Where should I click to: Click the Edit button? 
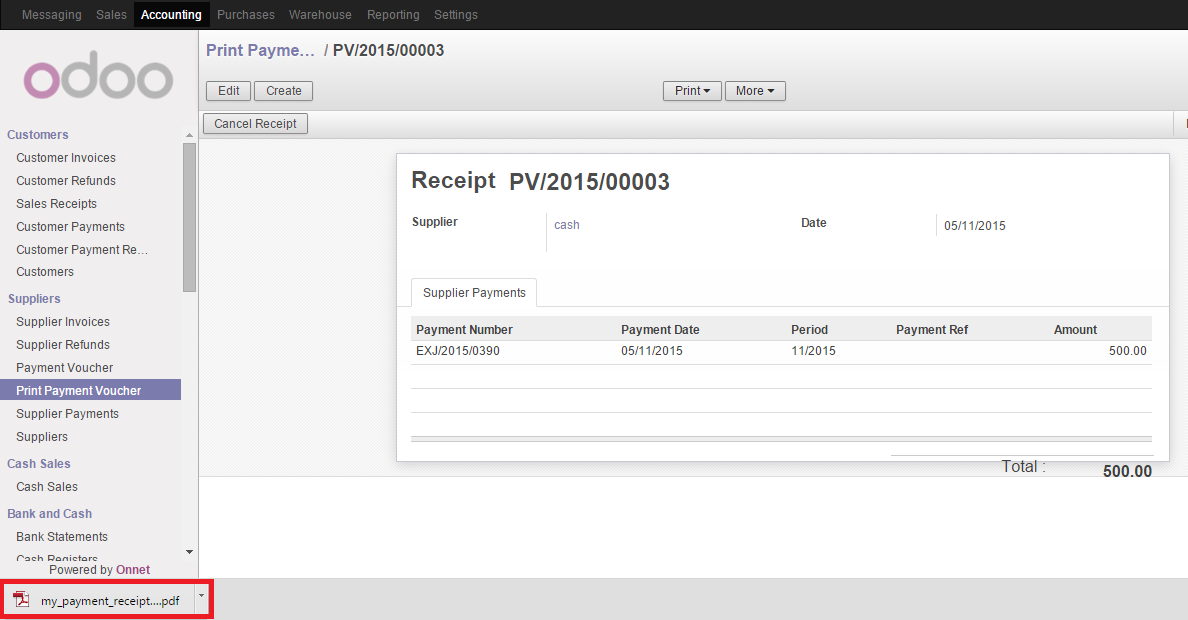pos(228,90)
